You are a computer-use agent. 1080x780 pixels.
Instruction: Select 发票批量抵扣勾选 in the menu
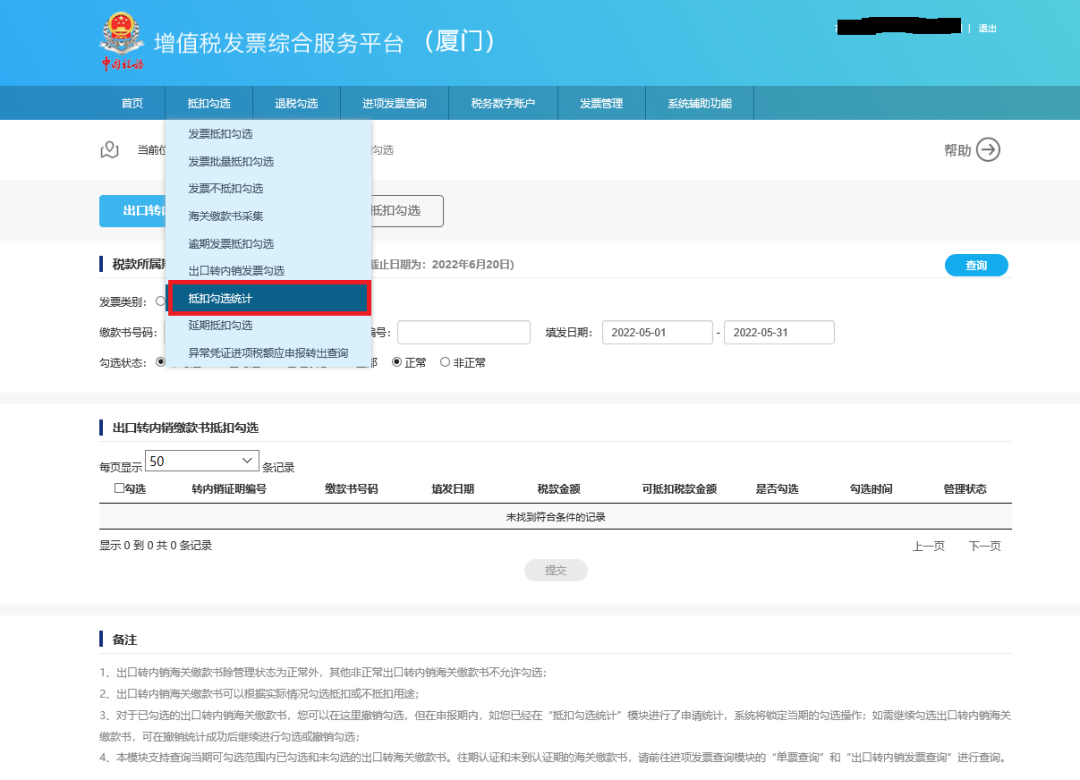[231, 162]
